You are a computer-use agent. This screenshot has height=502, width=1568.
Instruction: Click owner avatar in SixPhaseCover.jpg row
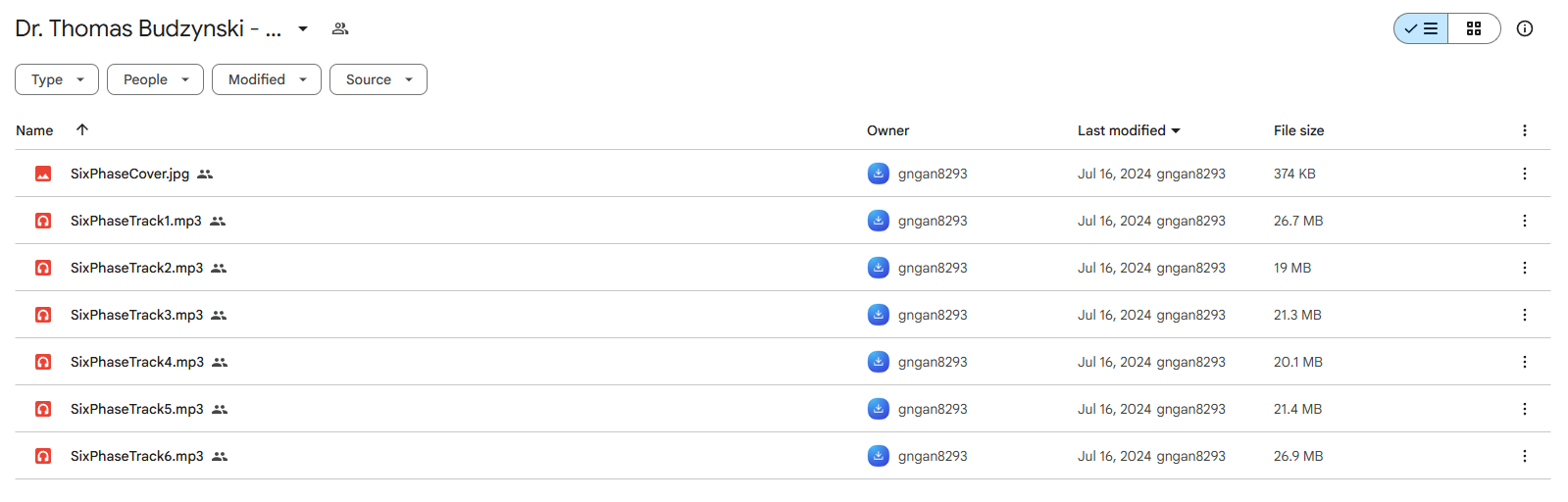pyautogui.click(x=879, y=174)
